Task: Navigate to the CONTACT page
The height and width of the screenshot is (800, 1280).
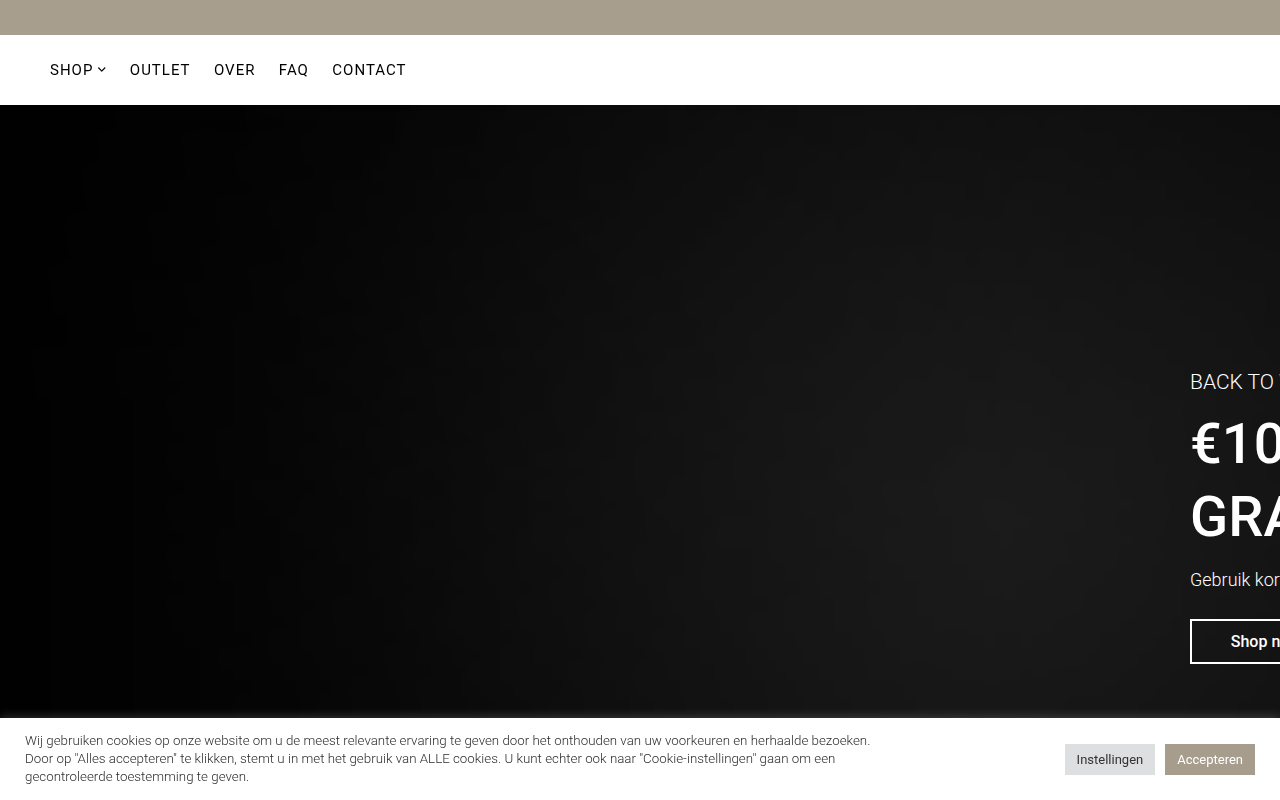Action: click(x=369, y=70)
